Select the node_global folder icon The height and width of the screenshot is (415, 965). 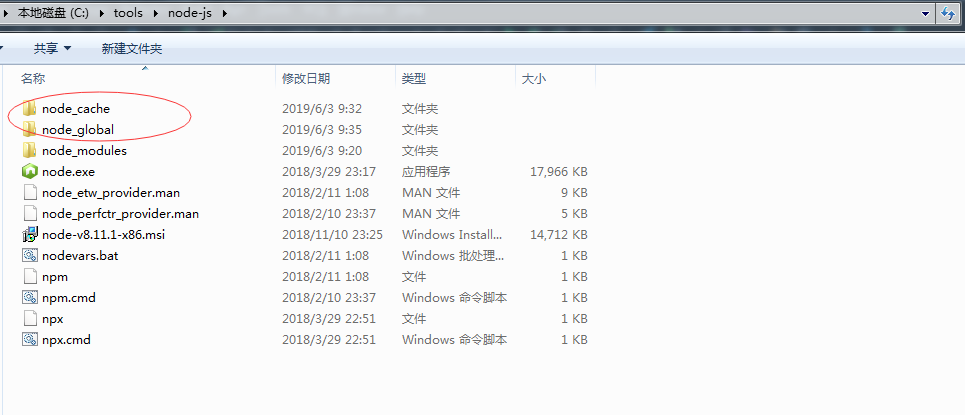[x=29, y=129]
